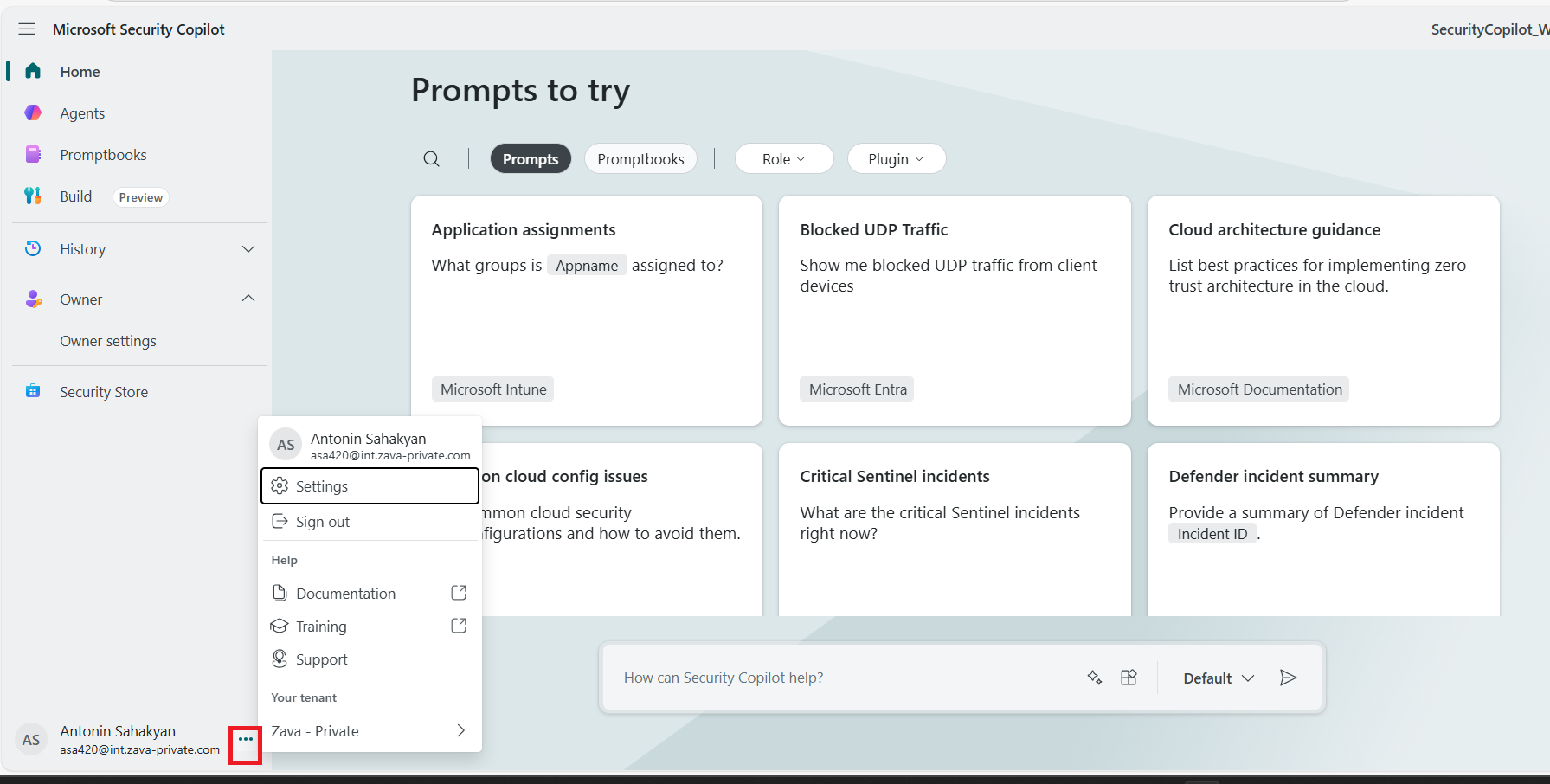1550x784 pixels.
Task: Open the Build Preview section
Action: [x=75, y=196]
